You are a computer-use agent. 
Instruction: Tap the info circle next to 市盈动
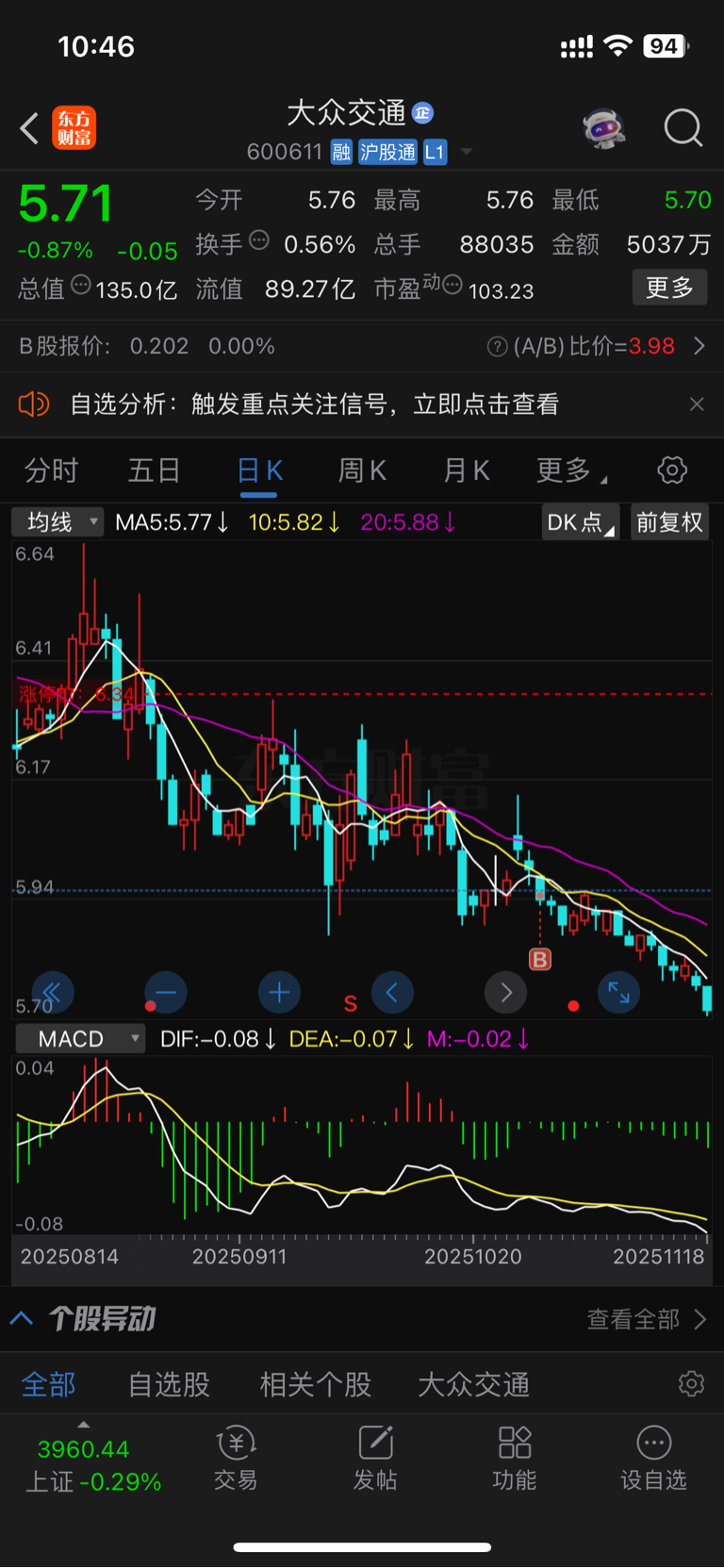(x=452, y=285)
